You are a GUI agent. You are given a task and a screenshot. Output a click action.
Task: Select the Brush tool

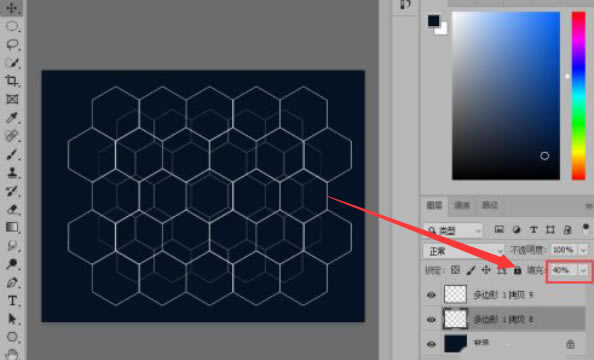[12, 154]
